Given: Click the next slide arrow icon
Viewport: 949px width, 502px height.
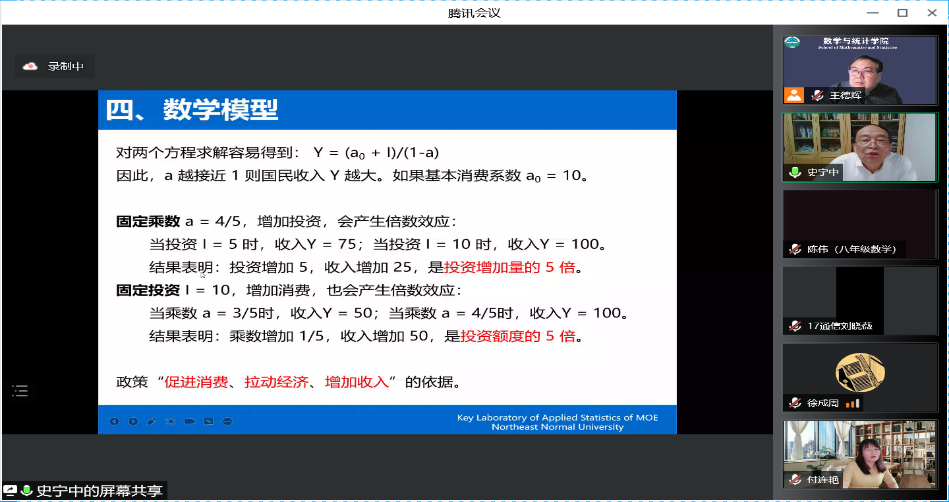Looking at the screenshot, I should (133, 421).
